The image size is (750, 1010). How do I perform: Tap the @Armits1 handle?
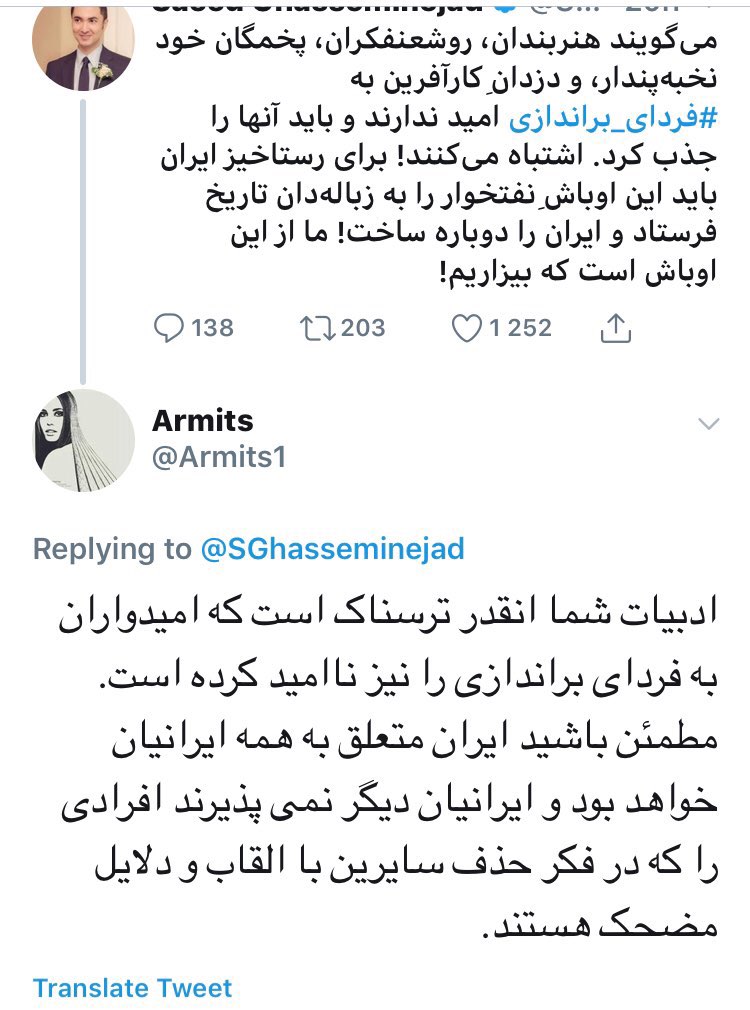219,457
